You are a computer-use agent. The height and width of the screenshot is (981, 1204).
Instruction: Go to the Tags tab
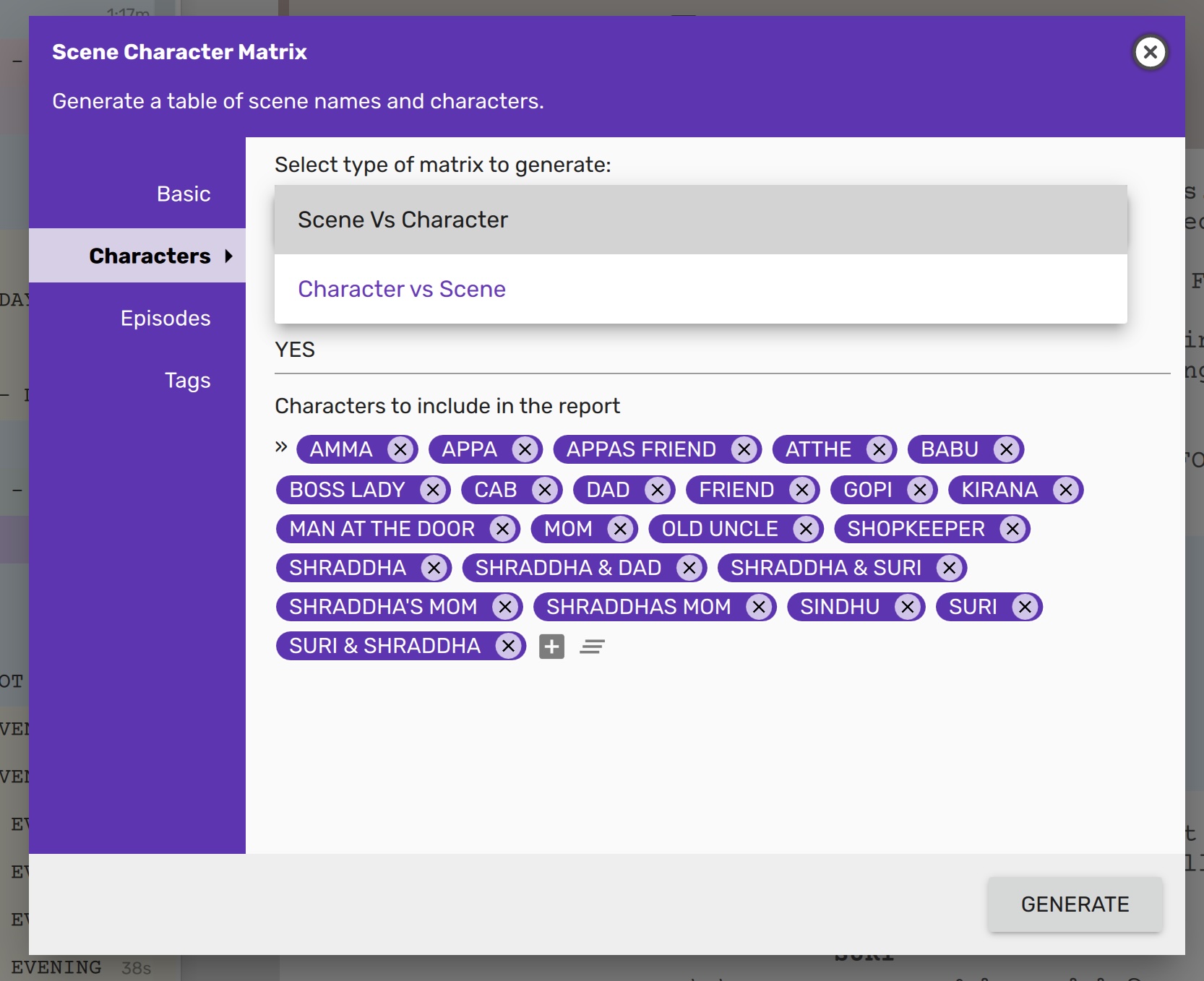(x=187, y=380)
